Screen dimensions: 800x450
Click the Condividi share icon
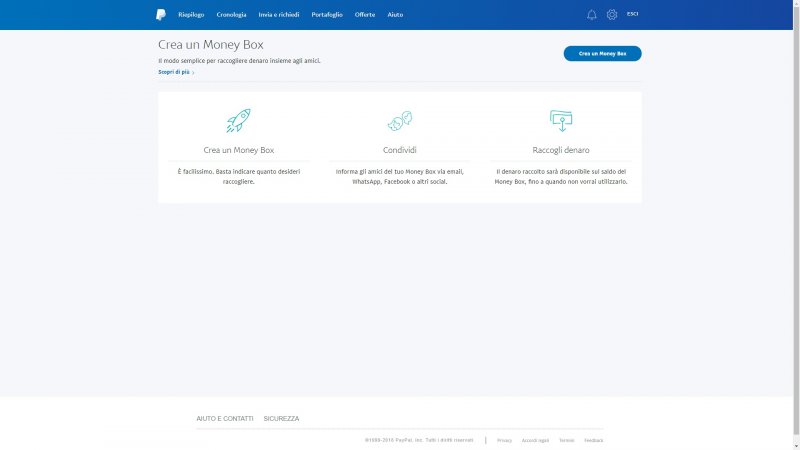click(399, 121)
